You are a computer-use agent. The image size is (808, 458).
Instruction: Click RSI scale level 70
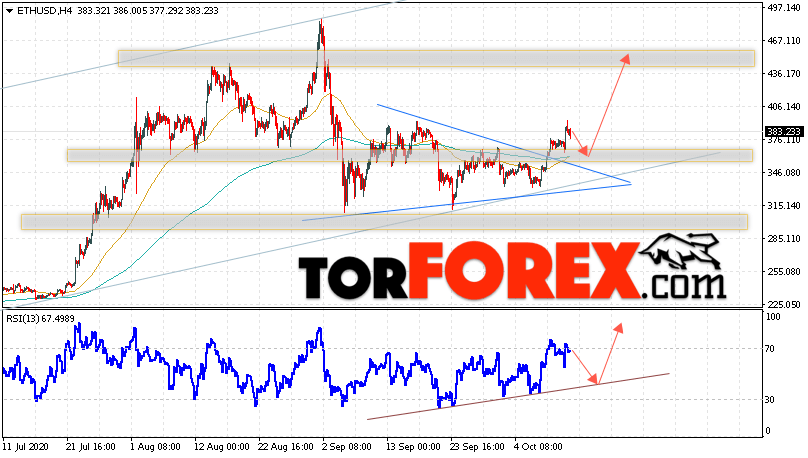click(x=770, y=349)
